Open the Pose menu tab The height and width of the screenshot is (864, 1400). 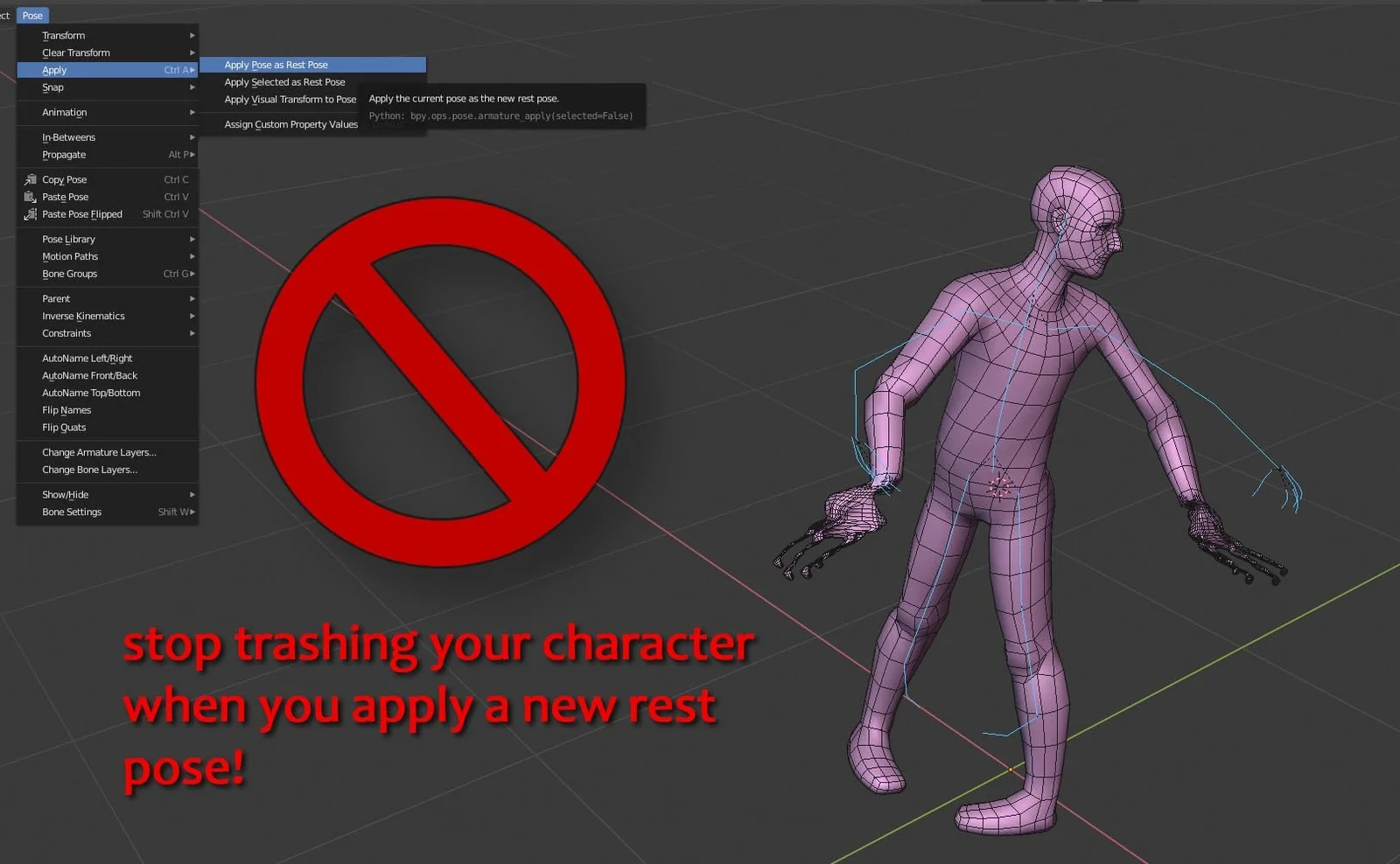tap(32, 15)
